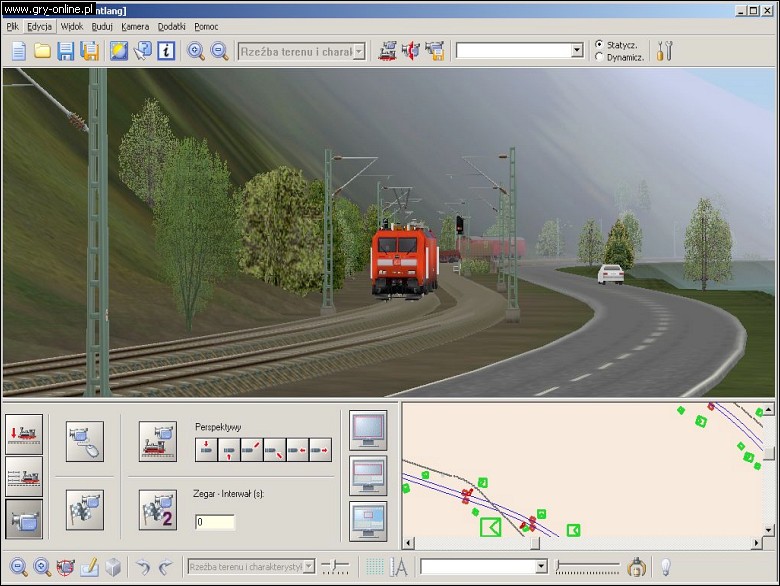The height and width of the screenshot is (586, 780).
Task: Click the text label A icon
Action: tap(399, 567)
